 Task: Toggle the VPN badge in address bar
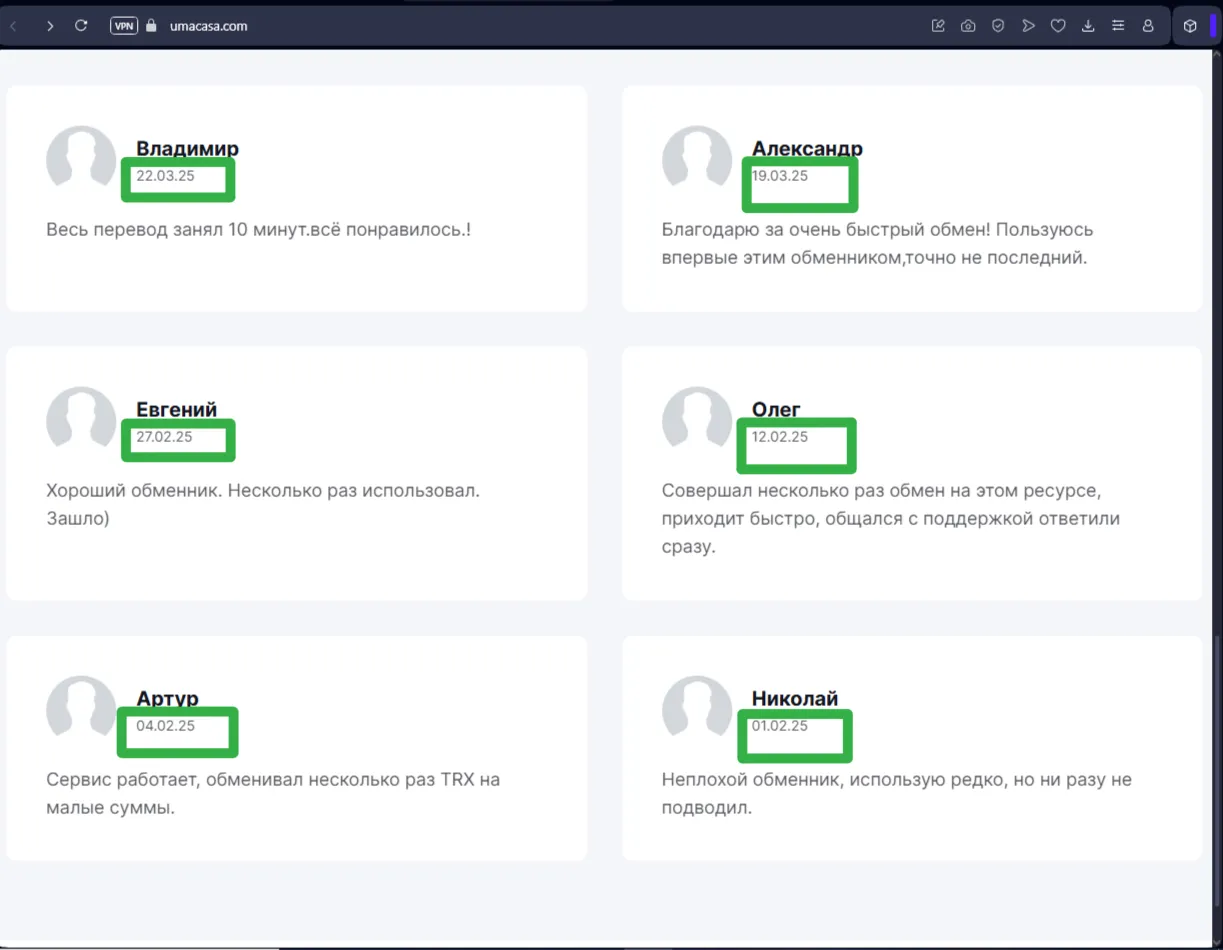pos(124,26)
